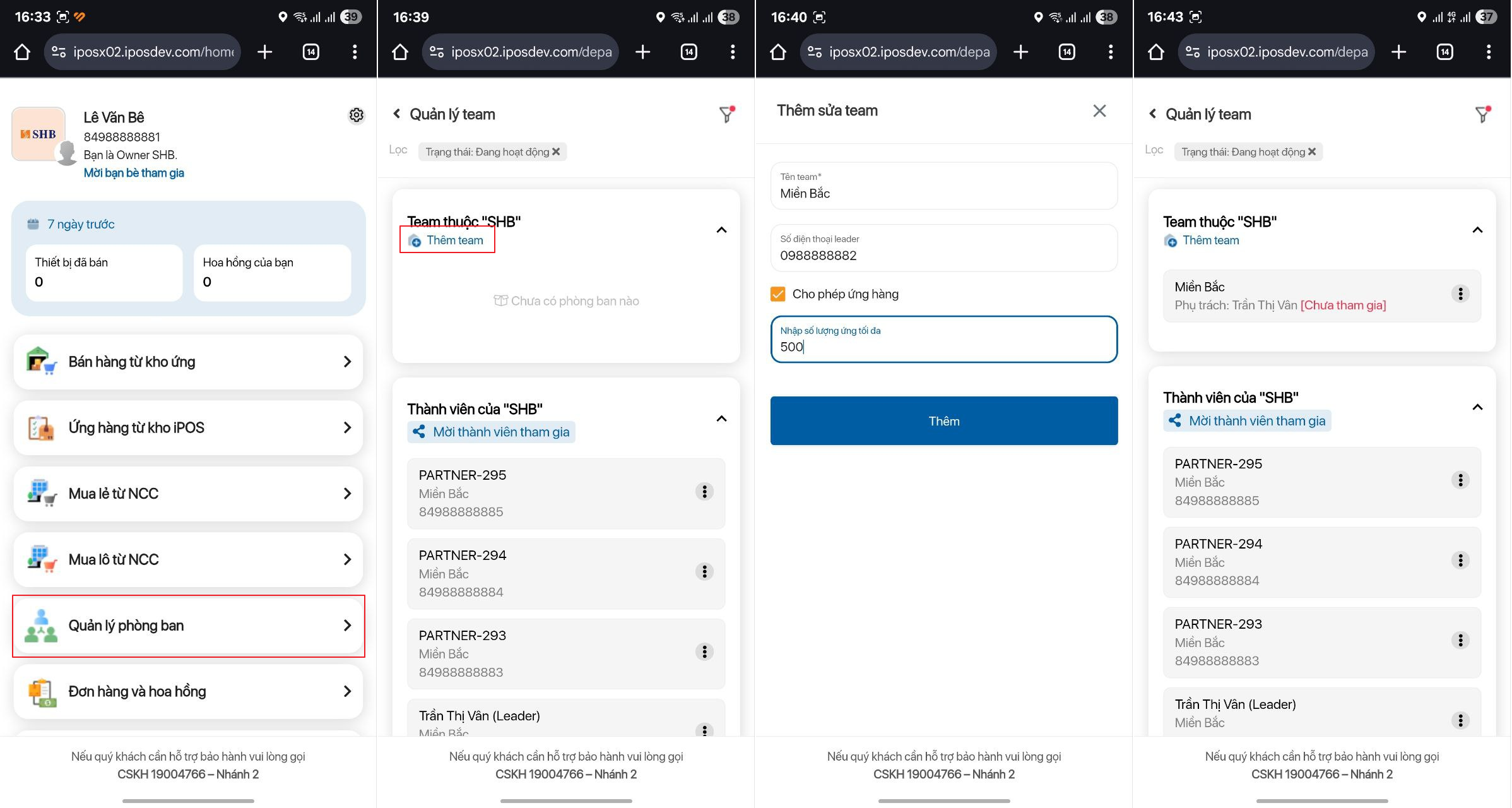Toggle the Cho phép ứng hàng checkbox
This screenshot has width=1512, height=808.
(778, 294)
